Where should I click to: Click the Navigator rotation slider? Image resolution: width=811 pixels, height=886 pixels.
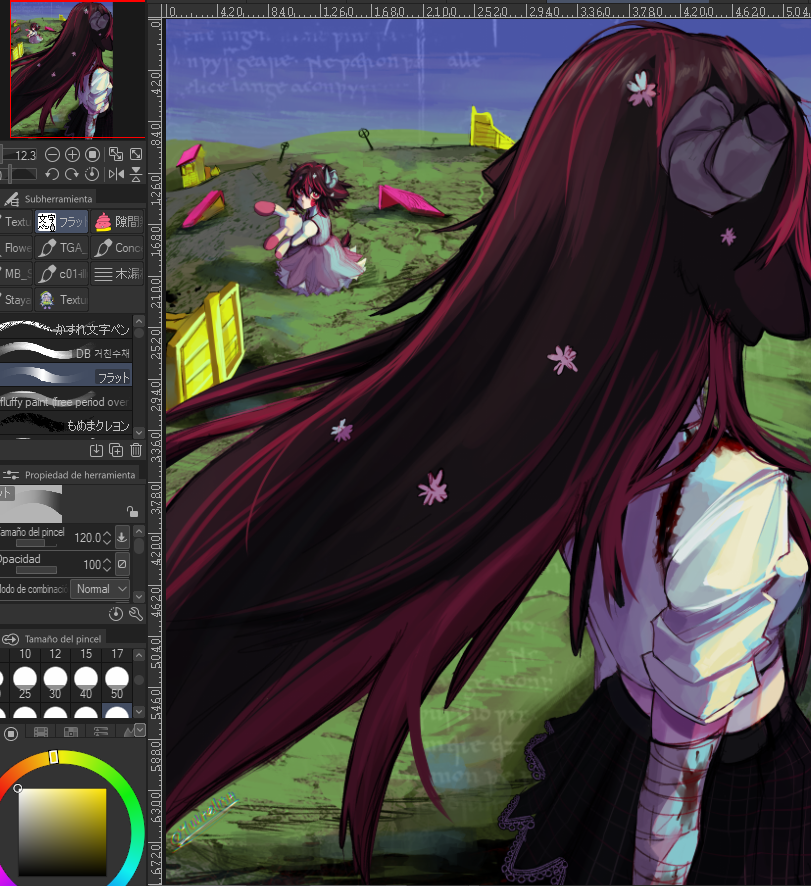click(x=19, y=175)
